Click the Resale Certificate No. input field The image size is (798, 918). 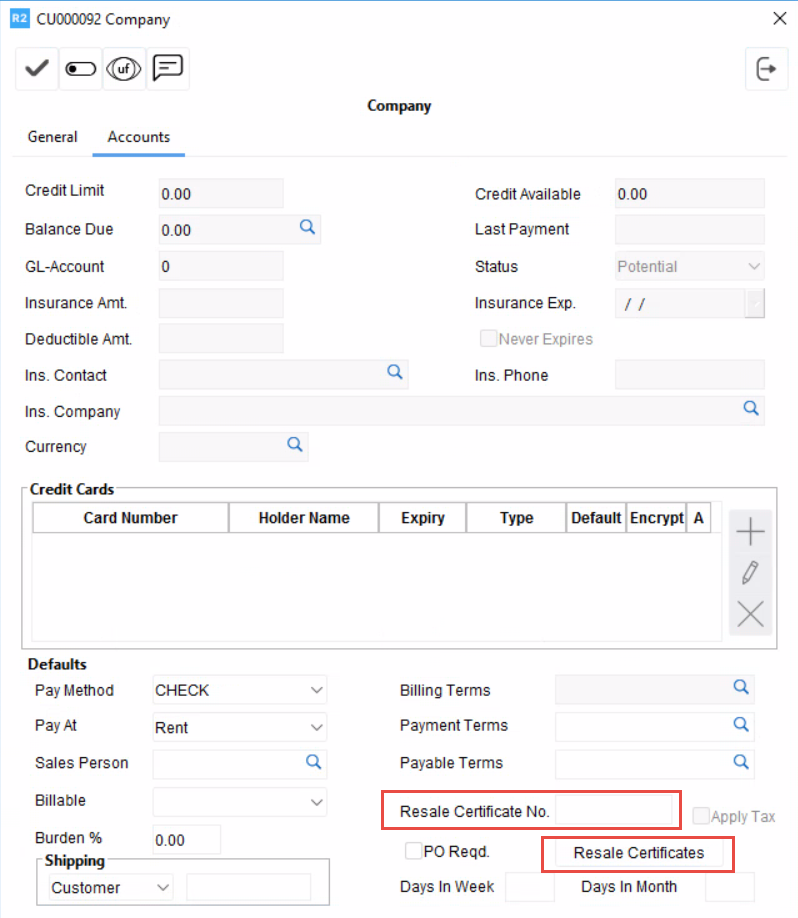click(614, 810)
